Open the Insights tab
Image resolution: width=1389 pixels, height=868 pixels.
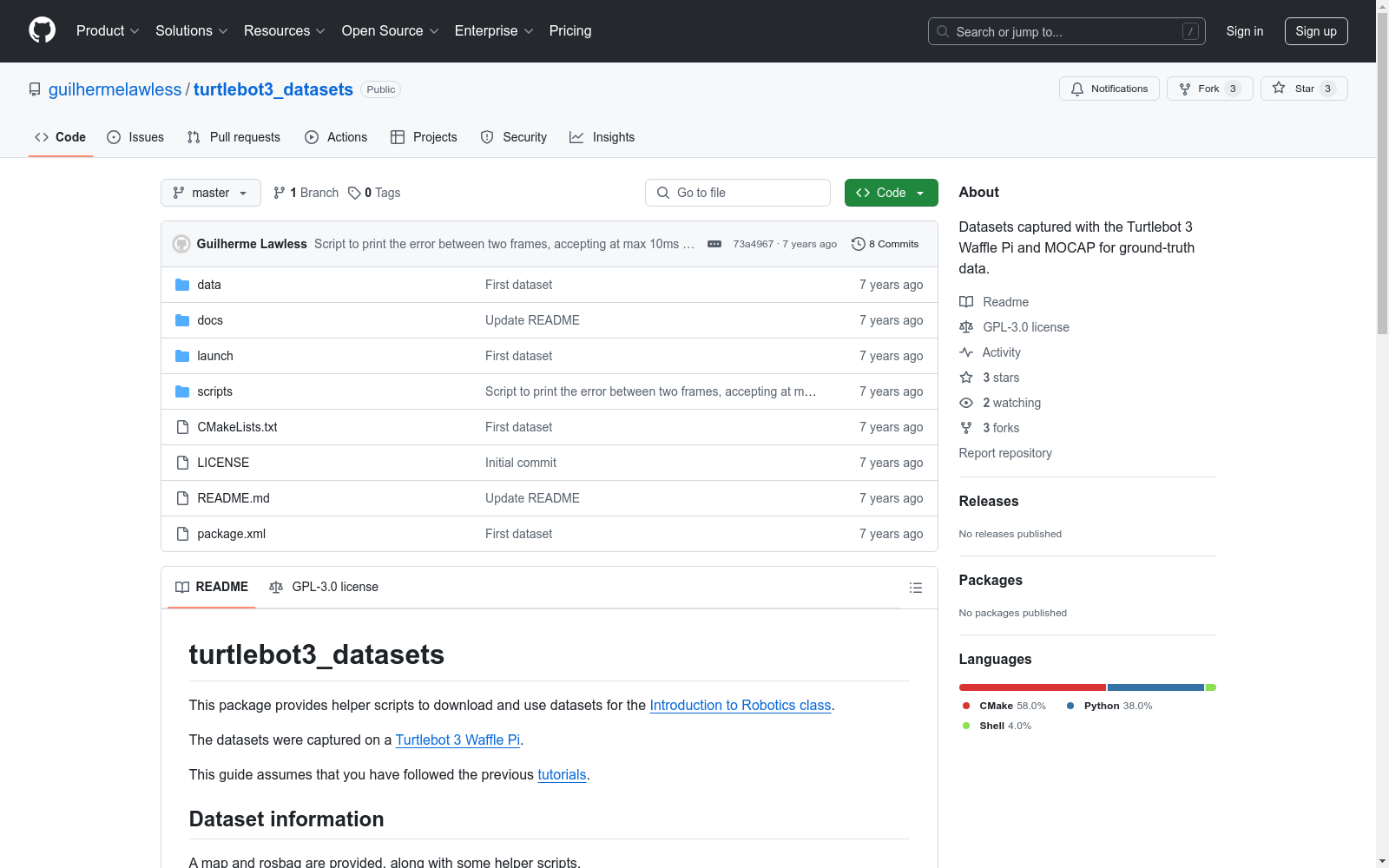coord(602,137)
